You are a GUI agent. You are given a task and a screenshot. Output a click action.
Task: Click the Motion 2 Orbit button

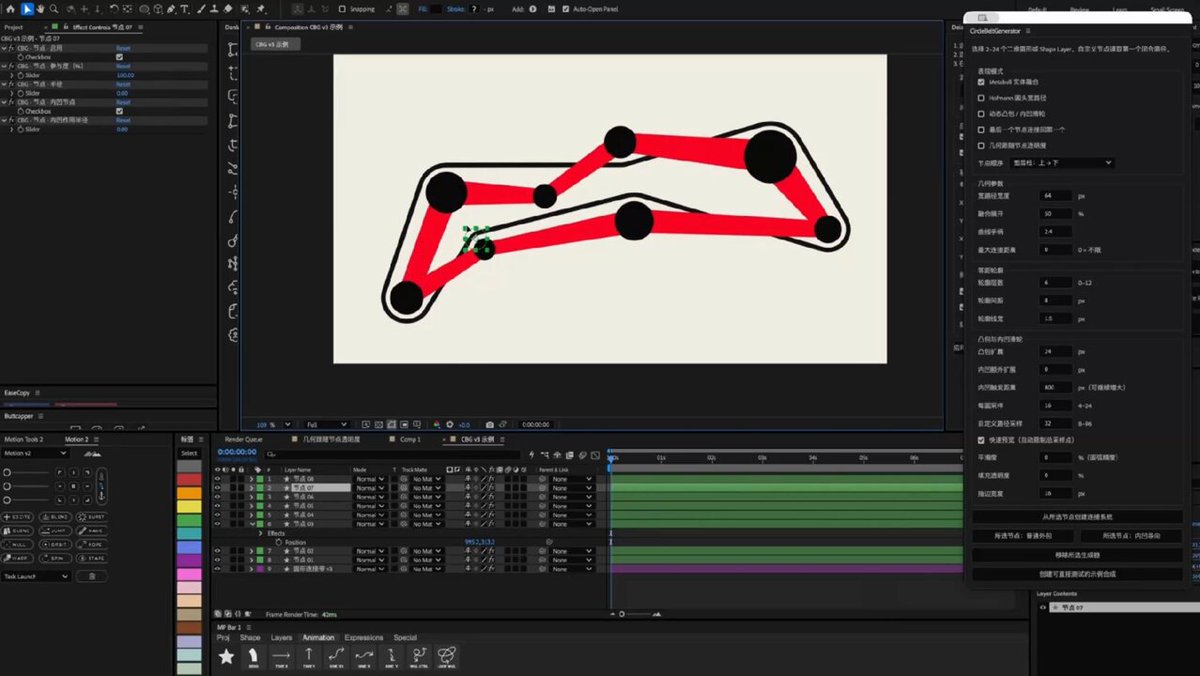pos(56,544)
